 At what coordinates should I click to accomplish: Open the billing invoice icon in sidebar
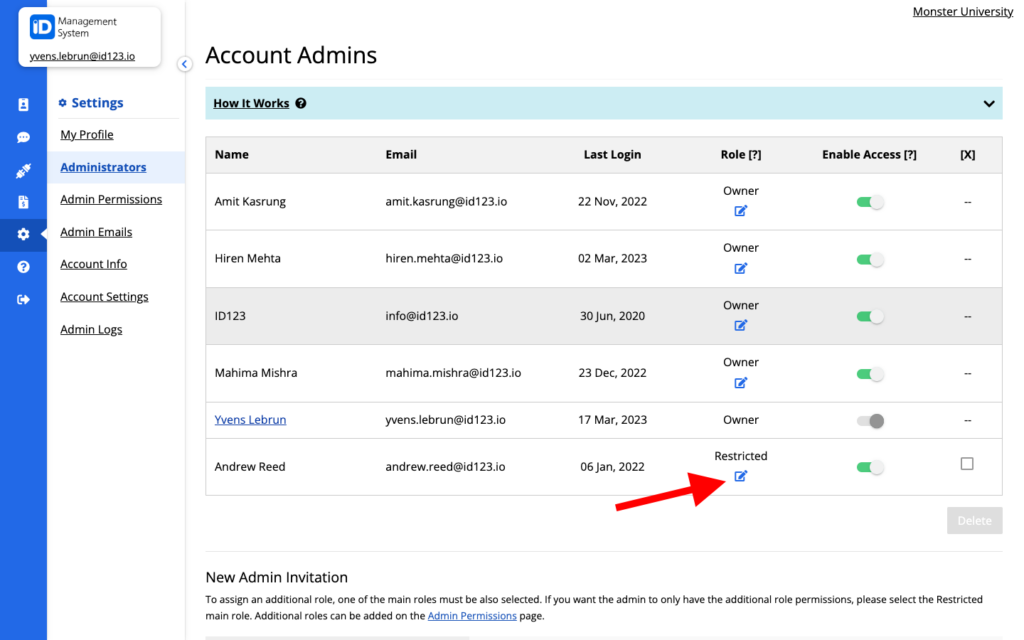tap(23, 202)
